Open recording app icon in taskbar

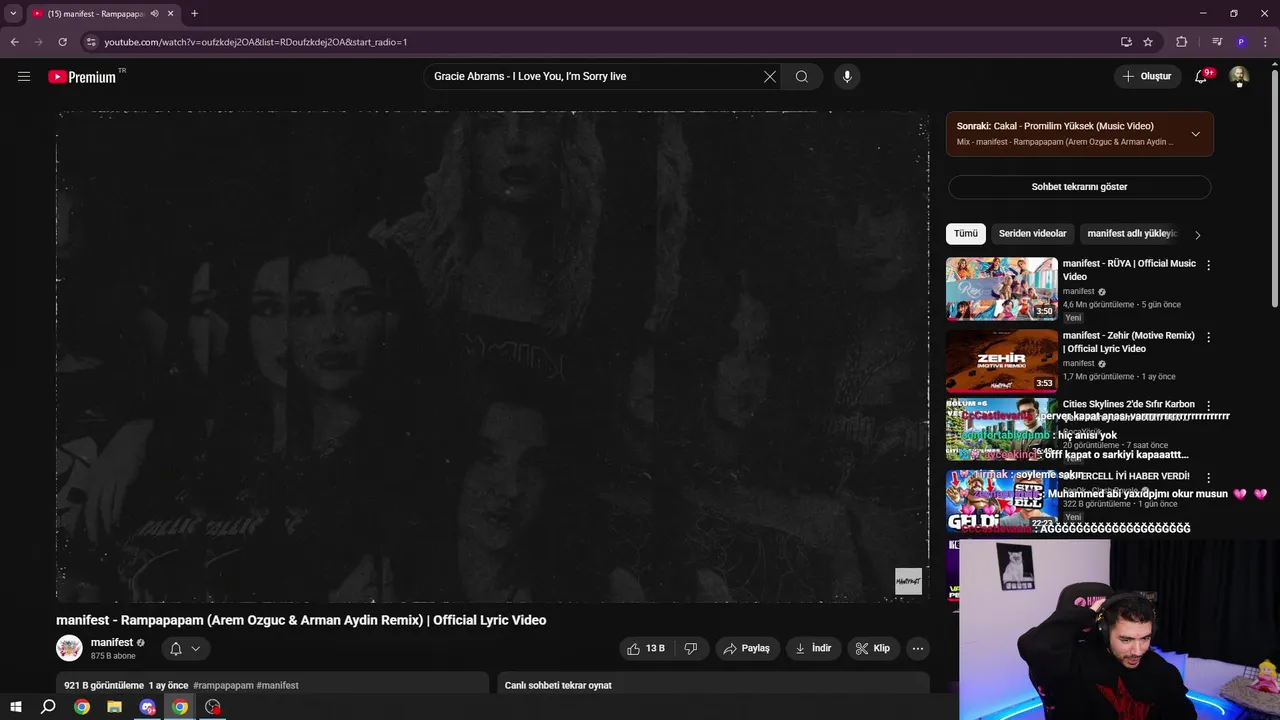[213, 707]
